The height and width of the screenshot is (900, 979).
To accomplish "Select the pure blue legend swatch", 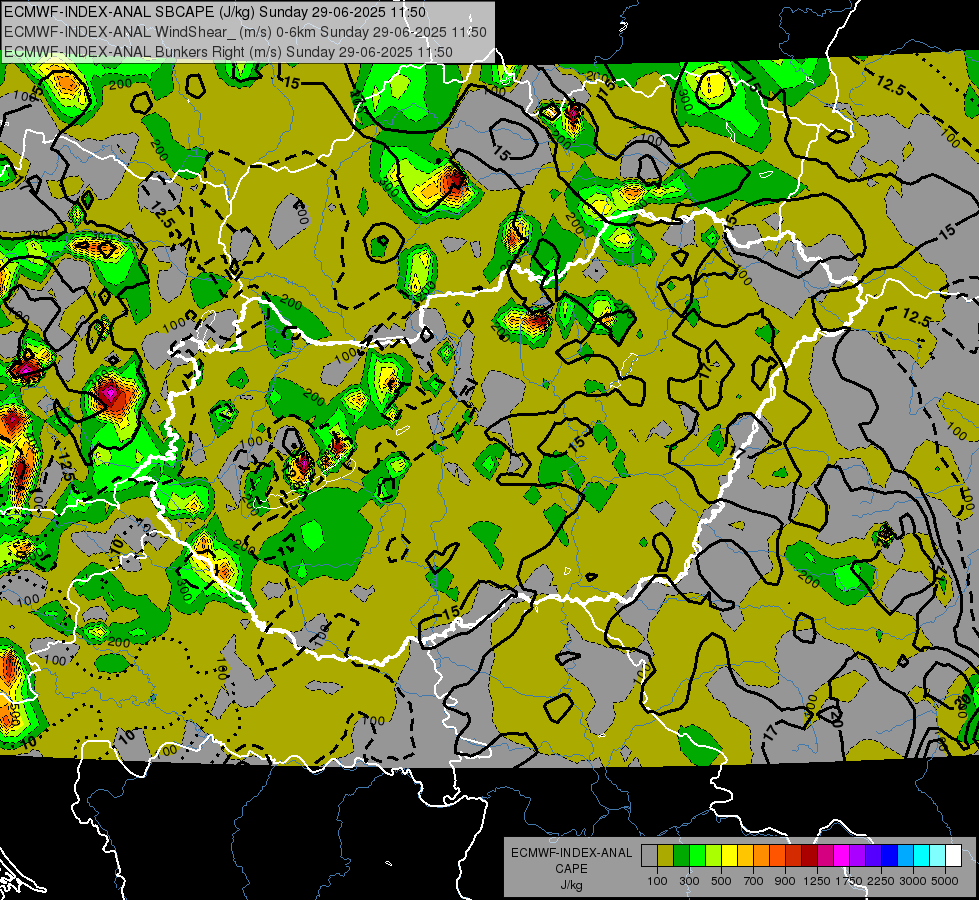I will [890, 856].
